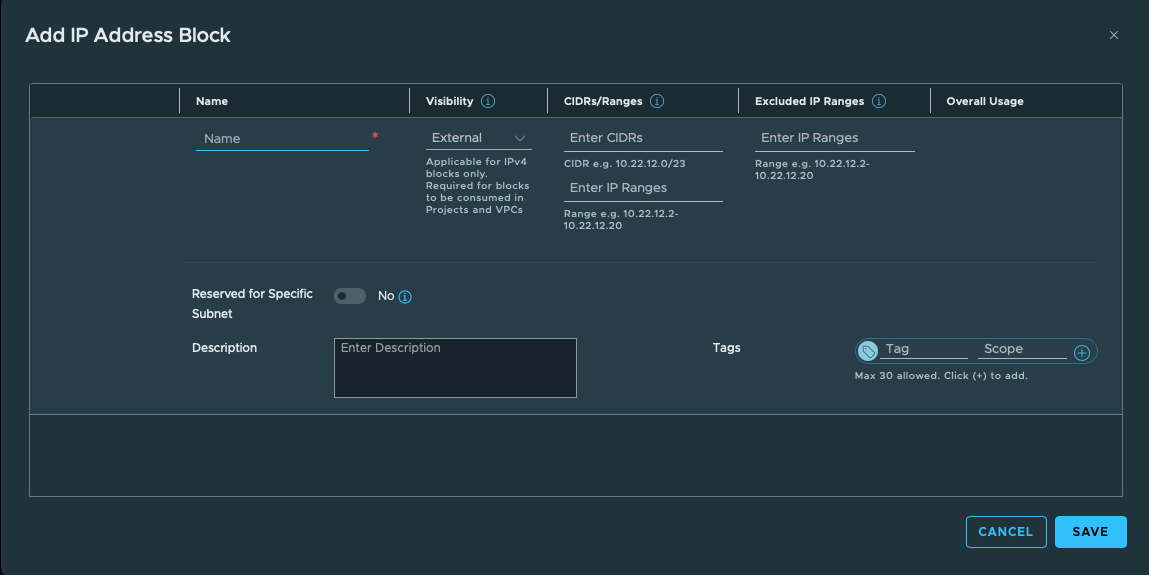Screen dimensions: 1149x575
Task: Click the Visibility column header text
Action: (x=449, y=101)
